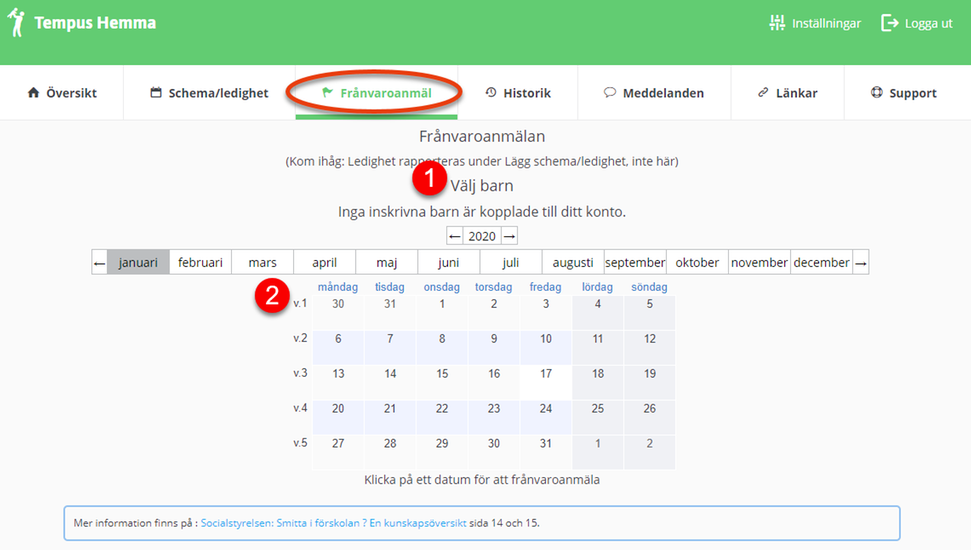Screen dimensions: 971x550
Task: Open Översikt via the house icon
Action: [33, 92]
